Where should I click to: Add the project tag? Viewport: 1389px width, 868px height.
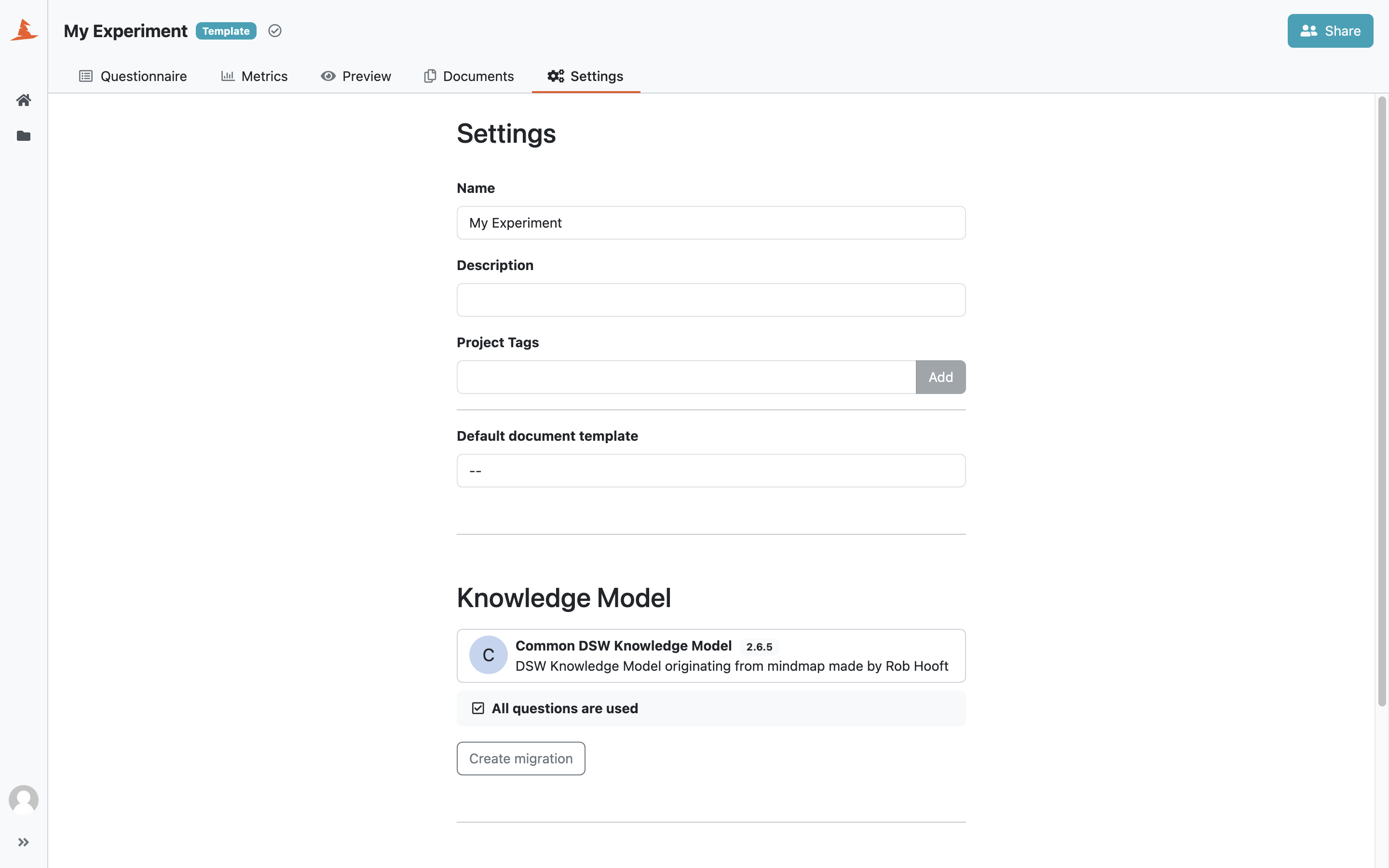941,377
